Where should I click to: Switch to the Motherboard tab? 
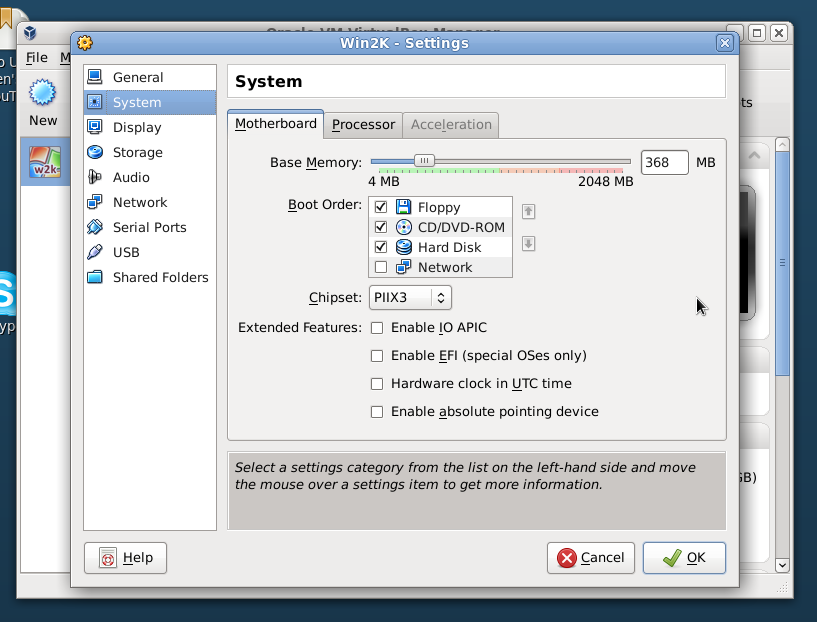coord(276,124)
